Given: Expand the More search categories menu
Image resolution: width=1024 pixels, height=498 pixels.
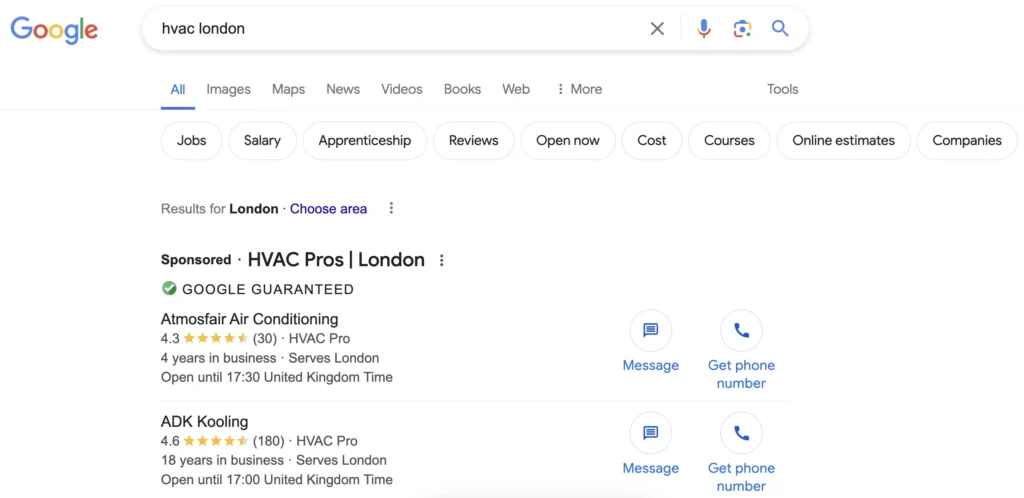Looking at the screenshot, I should coord(579,89).
